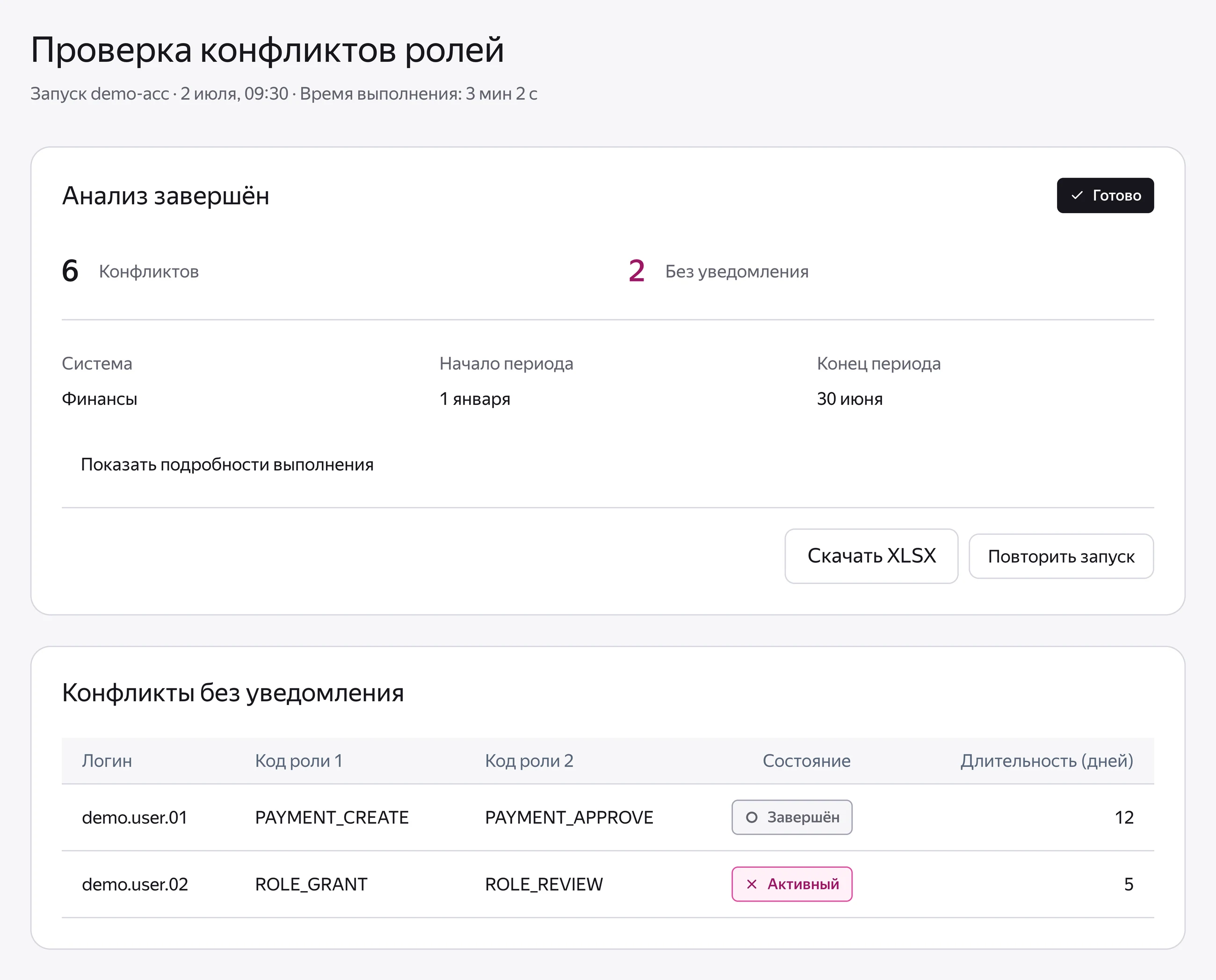Viewport: 1216px width, 980px height.
Task: Click the Состояние column header
Action: coord(806,761)
